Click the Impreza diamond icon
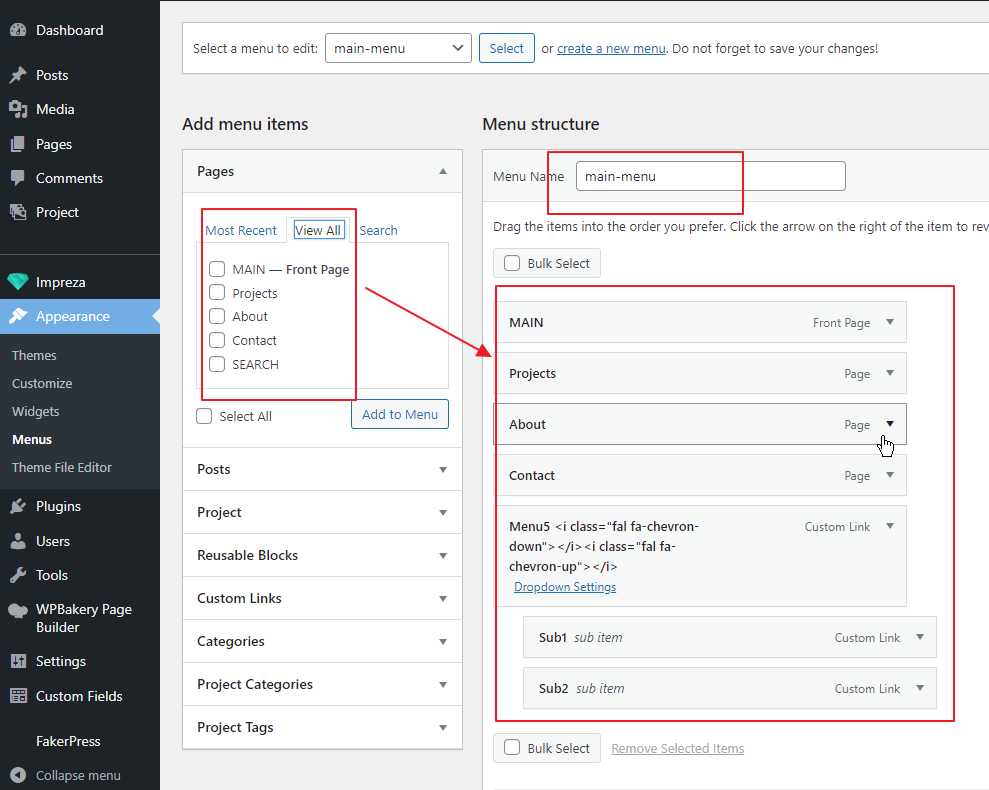The width and height of the screenshot is (989, 790). click(x=18, y=282)
